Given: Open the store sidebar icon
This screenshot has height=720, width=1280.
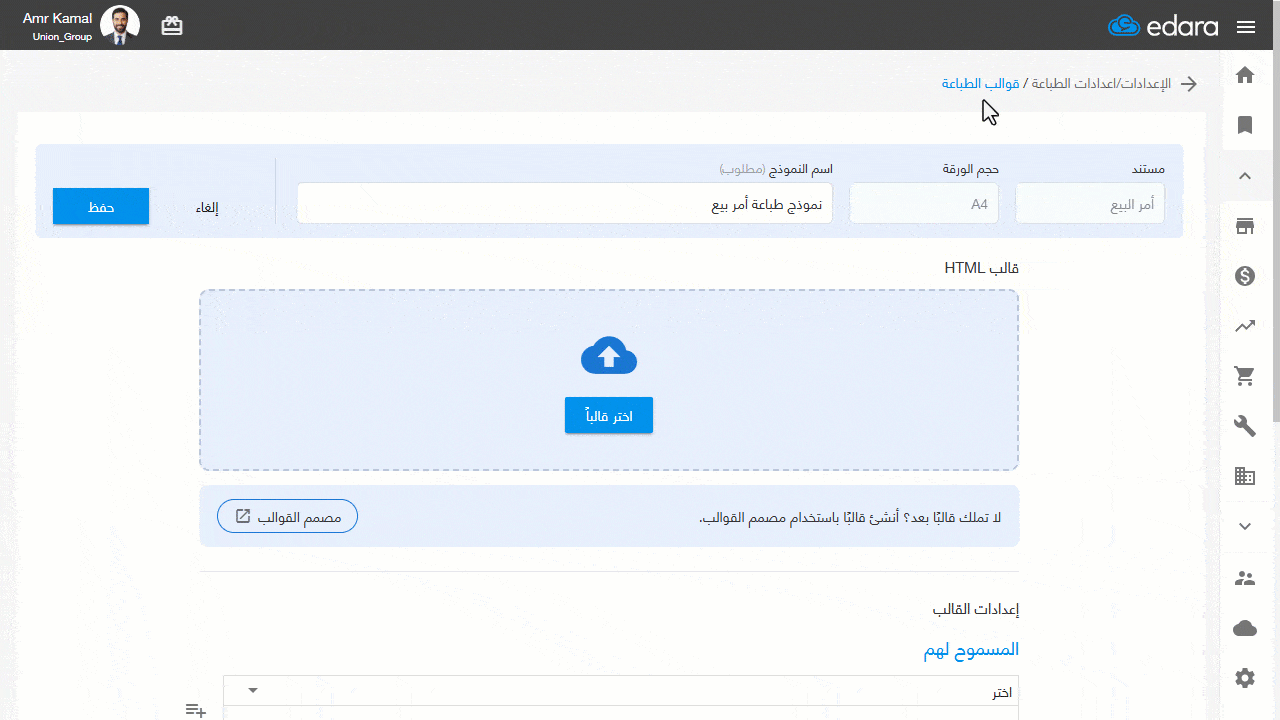Looking at the screenshot, I should click(1245, 226).
